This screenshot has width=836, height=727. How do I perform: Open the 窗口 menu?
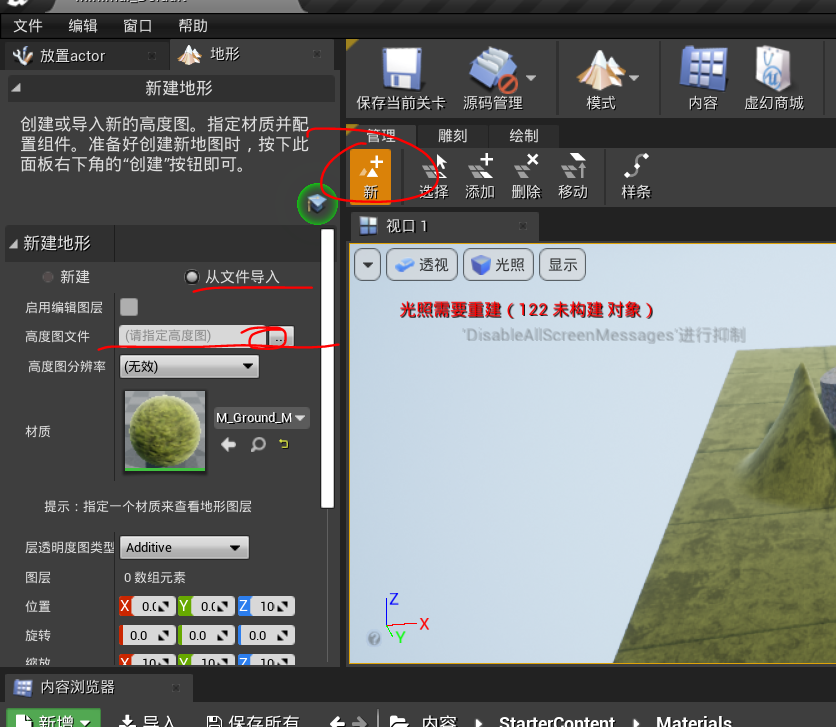[138, 26]
